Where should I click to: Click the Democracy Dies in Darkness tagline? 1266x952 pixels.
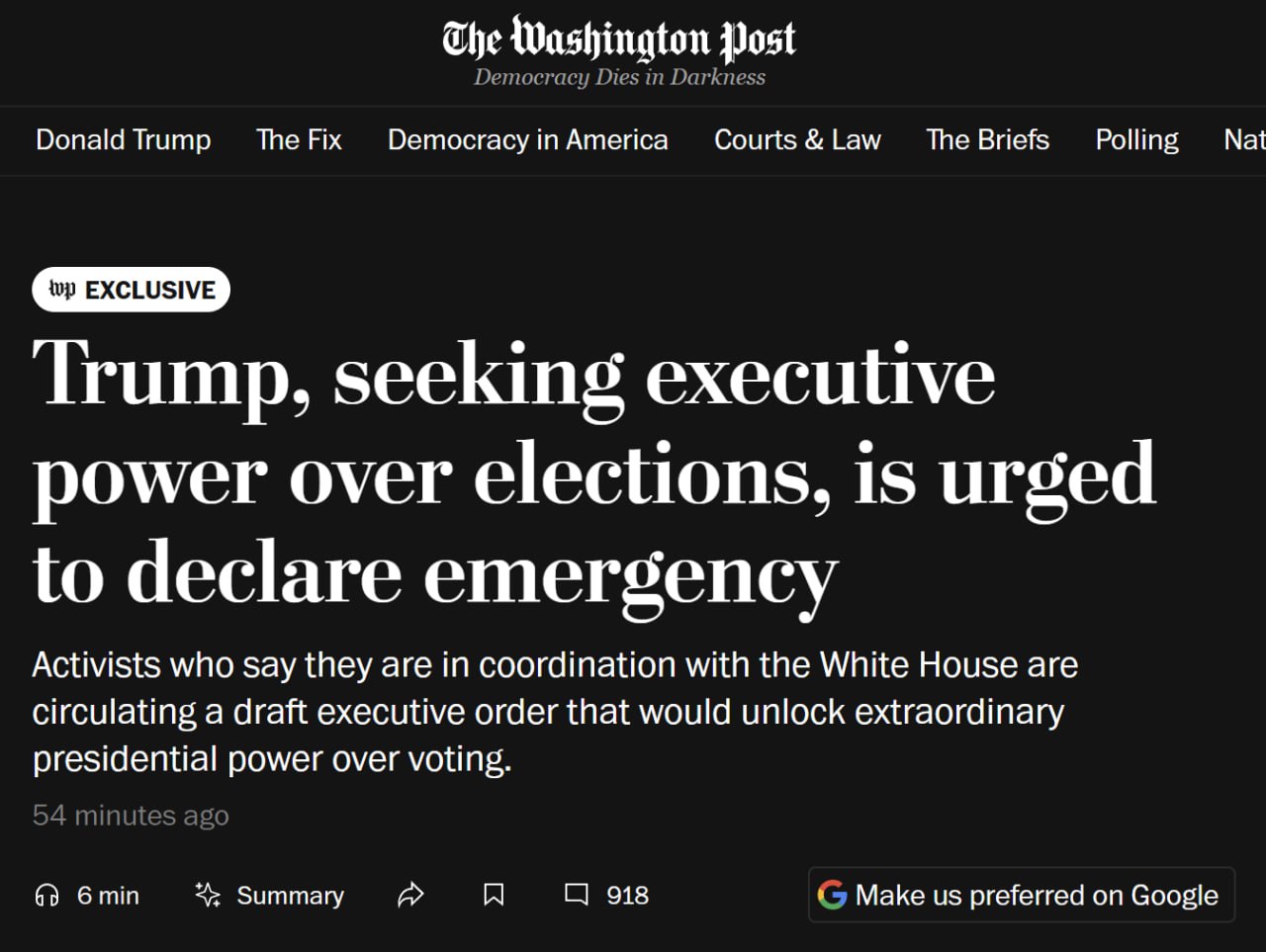[619, 77]
